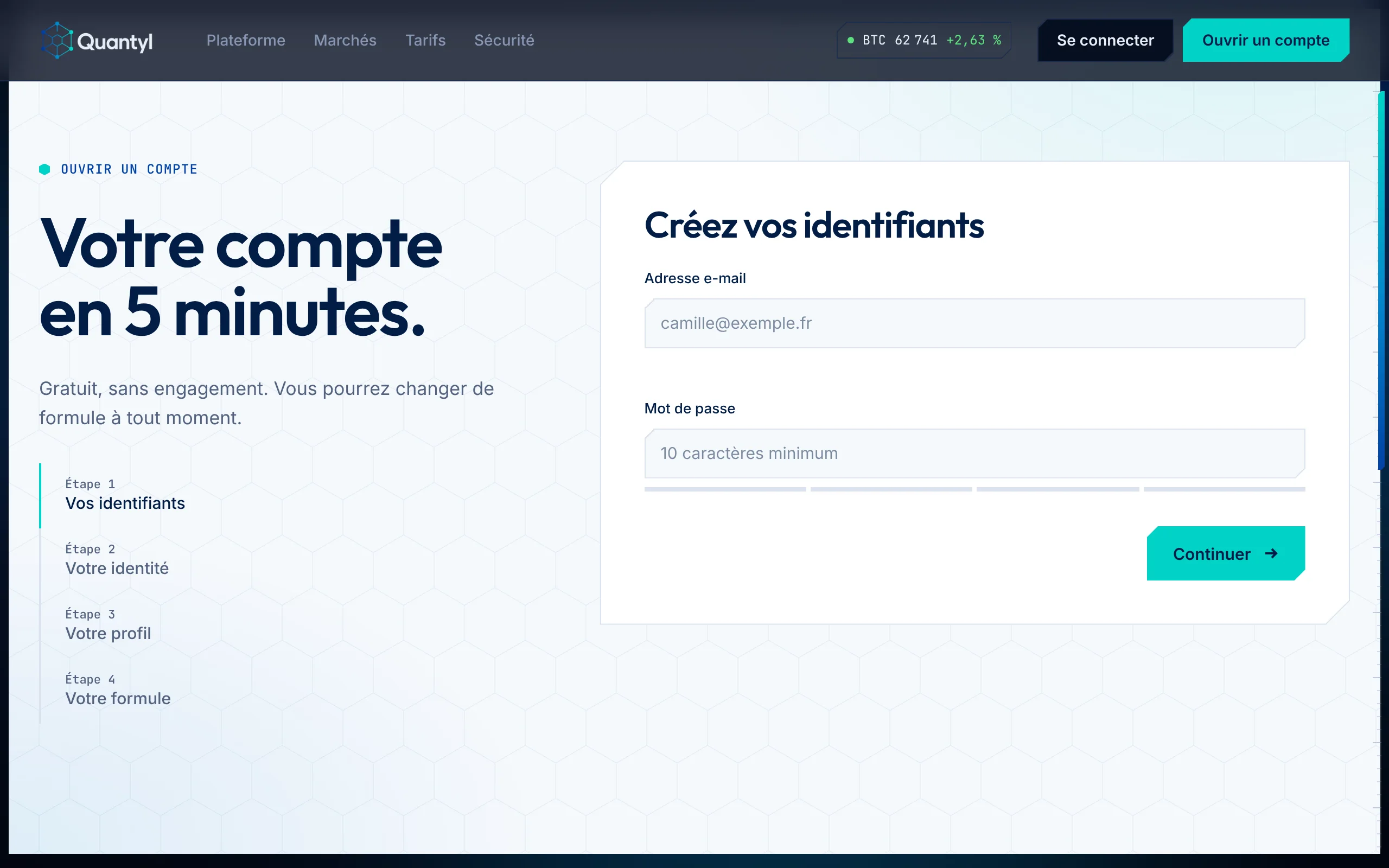Click the Quantyl wordmark text

click(115, 41)
